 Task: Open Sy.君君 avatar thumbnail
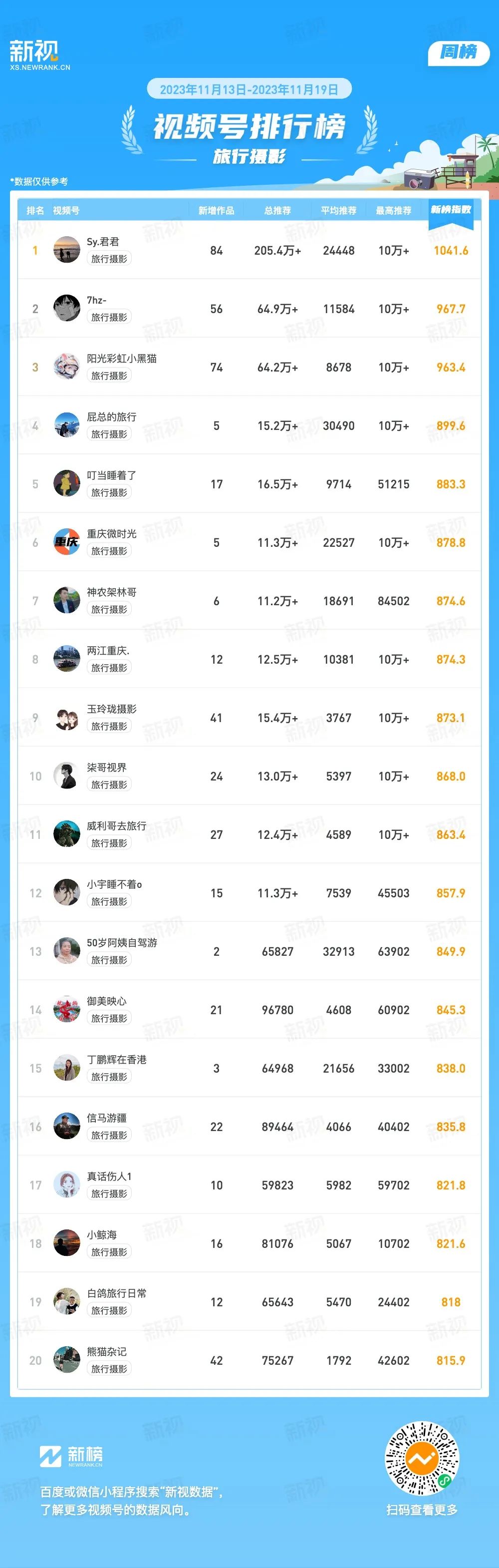(67, 250)
